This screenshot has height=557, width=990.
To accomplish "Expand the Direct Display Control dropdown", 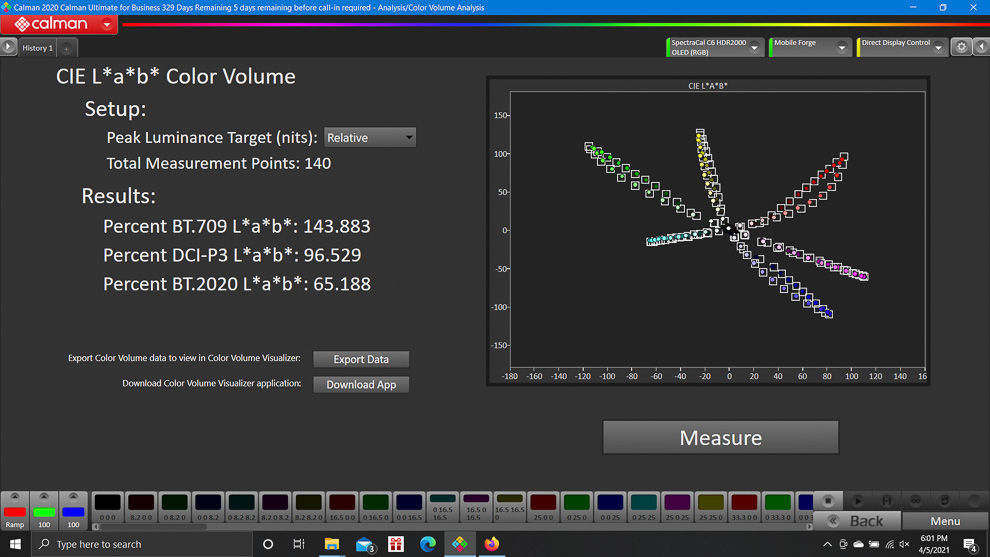I will pyautogui.click(x=938, y=47).
